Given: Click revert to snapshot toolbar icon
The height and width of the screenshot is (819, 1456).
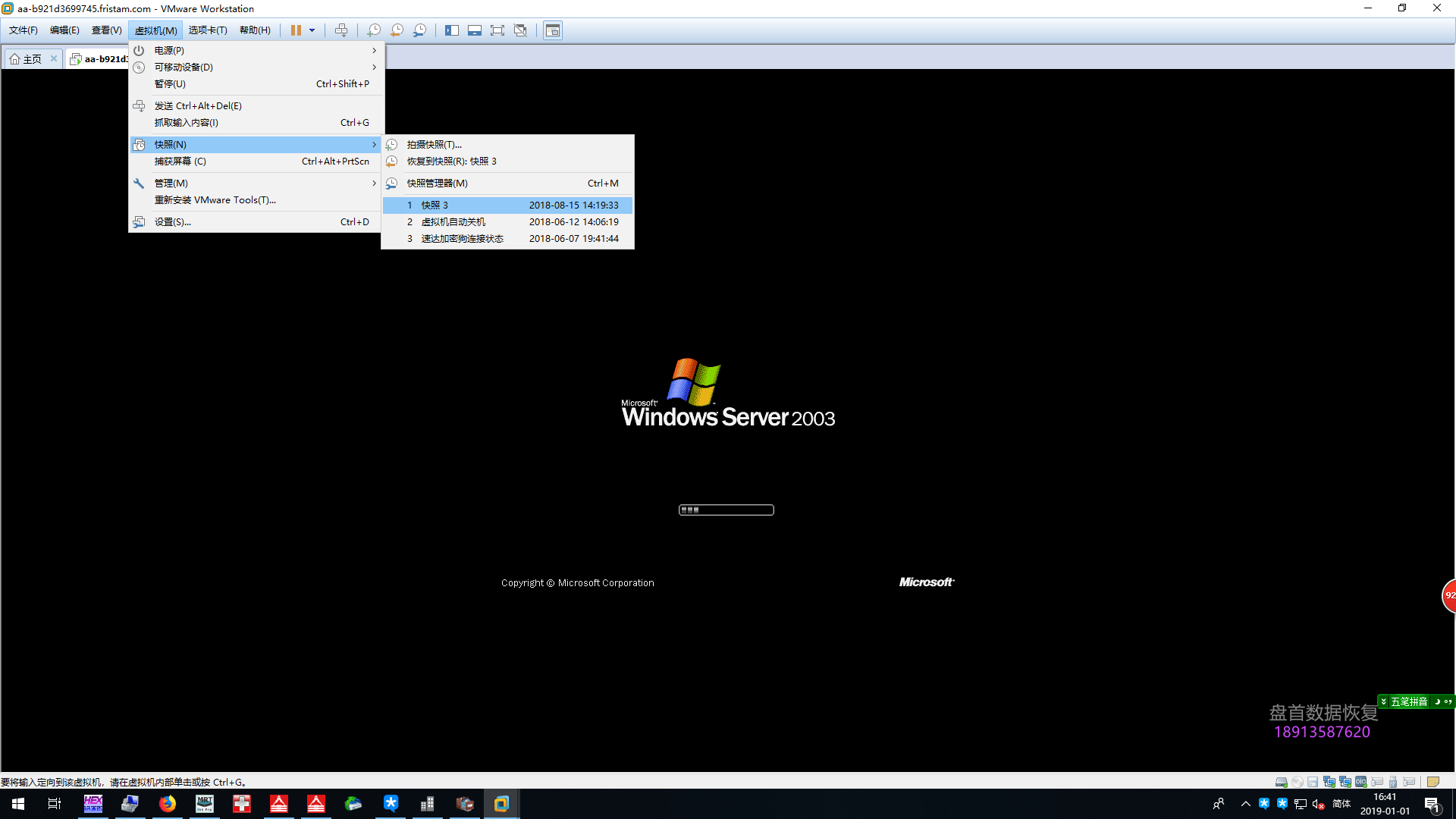Looking at the screenshot, I should coord(397,30).
